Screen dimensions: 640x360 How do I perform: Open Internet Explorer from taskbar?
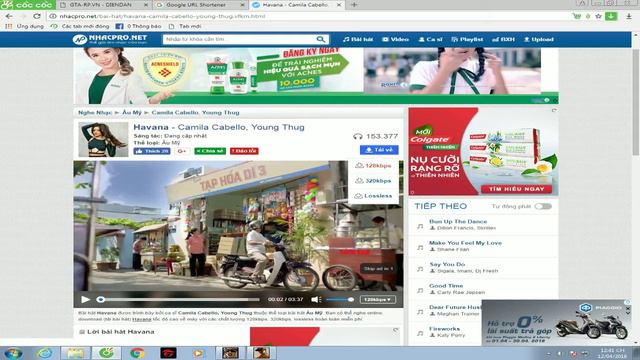[44, 353]
